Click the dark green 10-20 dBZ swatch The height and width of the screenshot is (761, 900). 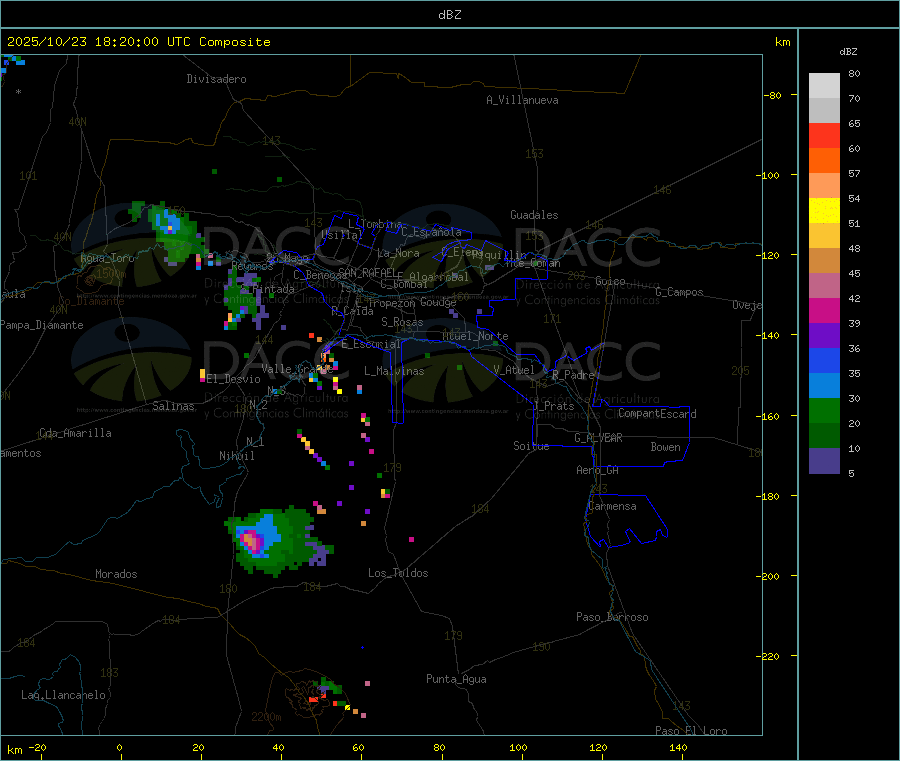pyautogui.click(x=824, y=435)
